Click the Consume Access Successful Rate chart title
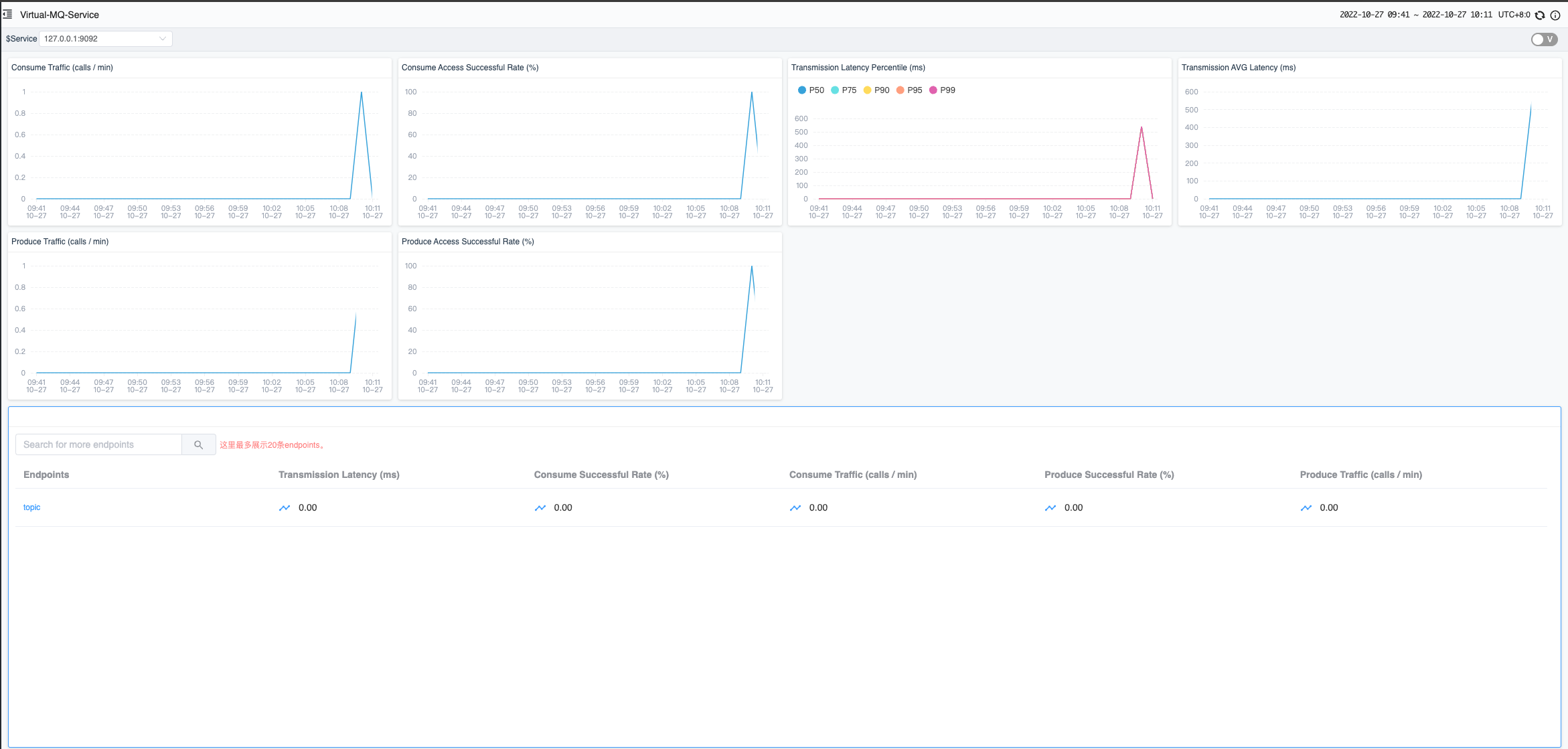The height and width of the screenshot is (749, 1568). point(470,68)
